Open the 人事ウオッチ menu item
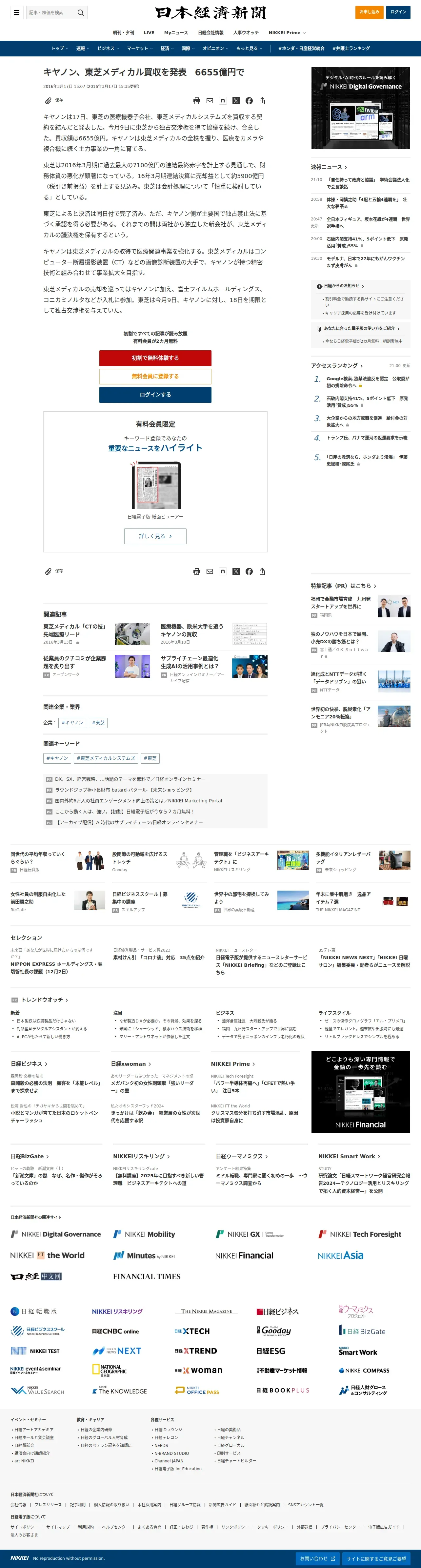The height and width of the screenshot is (1568, 421). (246, 33)
